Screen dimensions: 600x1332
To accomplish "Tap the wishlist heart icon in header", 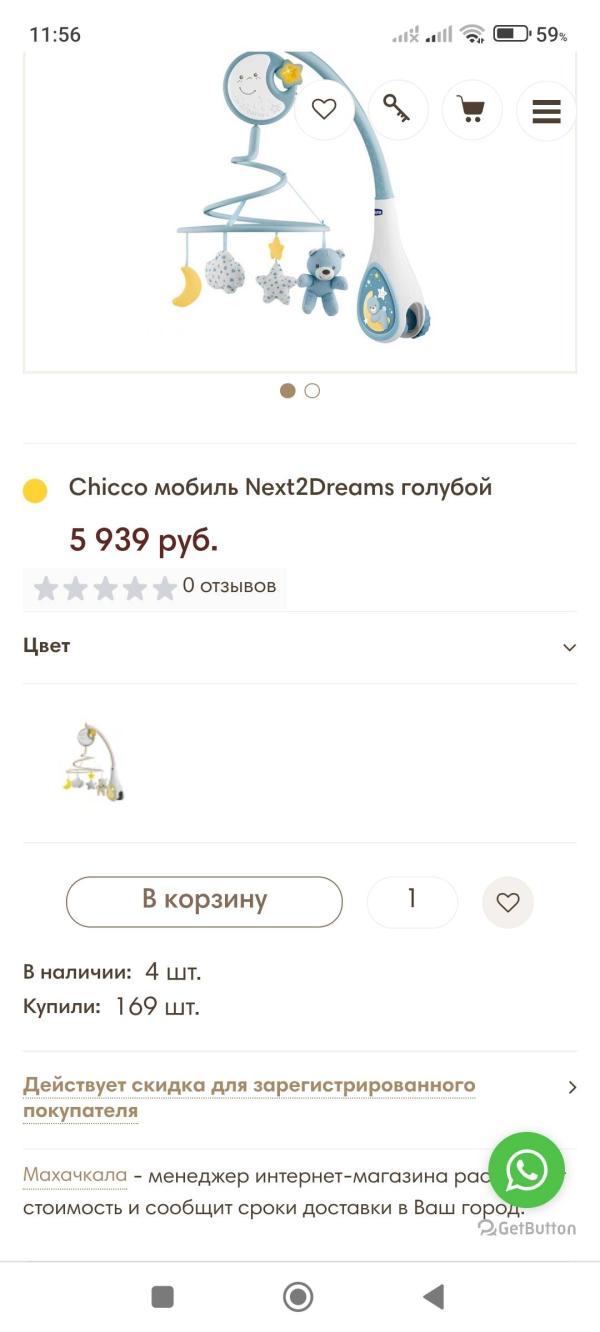I will 324,110.
